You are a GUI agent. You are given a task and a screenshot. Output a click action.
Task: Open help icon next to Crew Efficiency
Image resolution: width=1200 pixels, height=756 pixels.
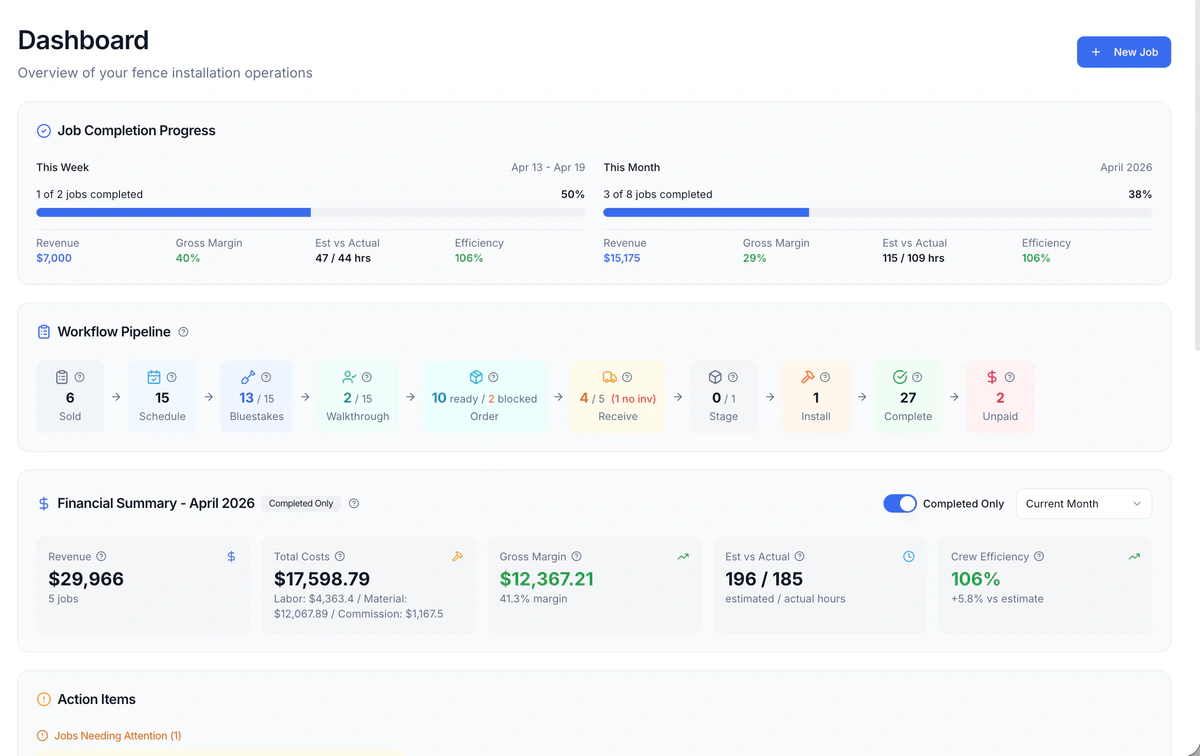point(1039,556)
